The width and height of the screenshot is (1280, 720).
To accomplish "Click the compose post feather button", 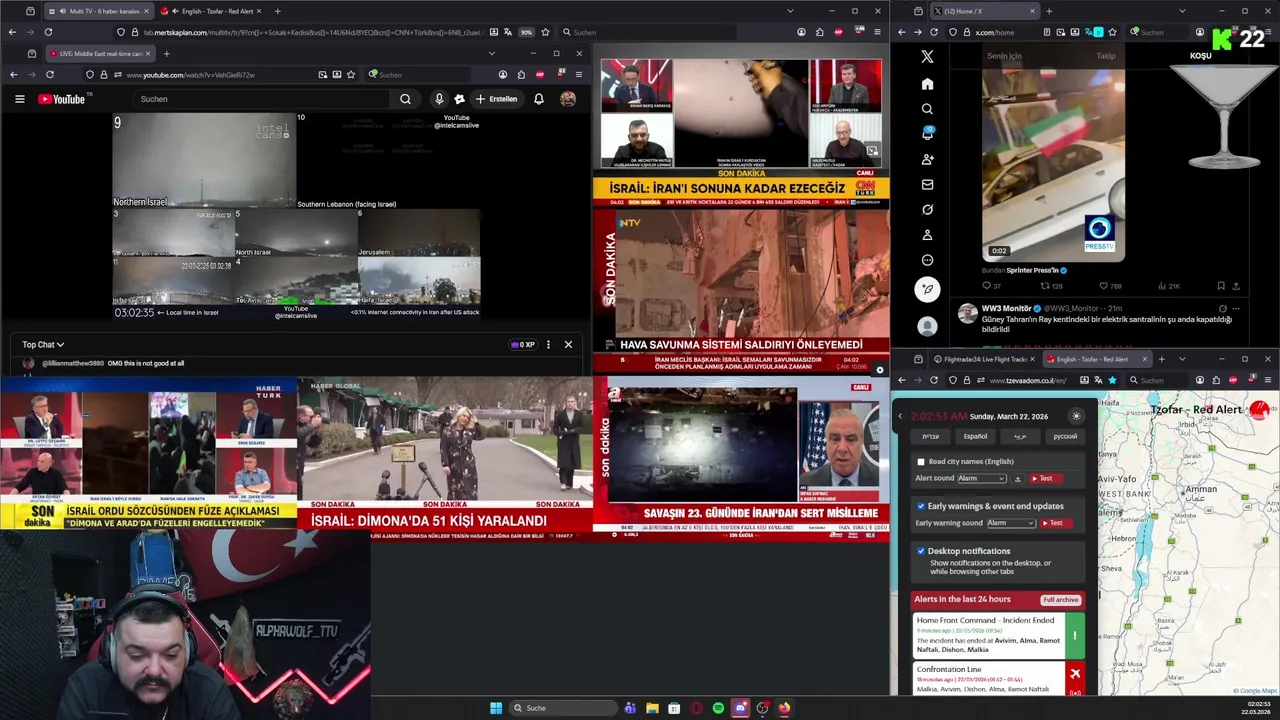I will 927,290.
